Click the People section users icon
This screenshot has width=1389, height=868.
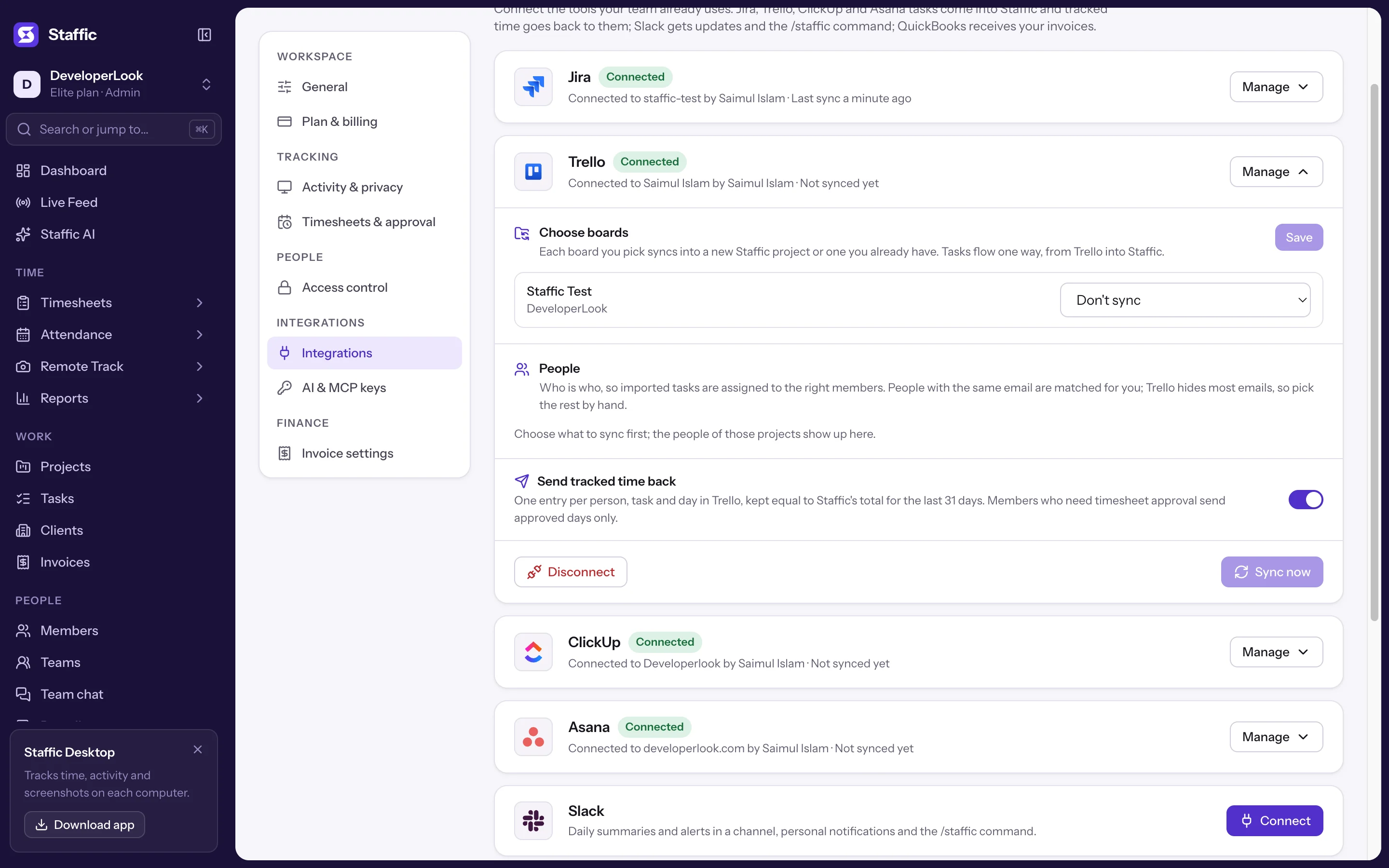click(x=522, y=369)
